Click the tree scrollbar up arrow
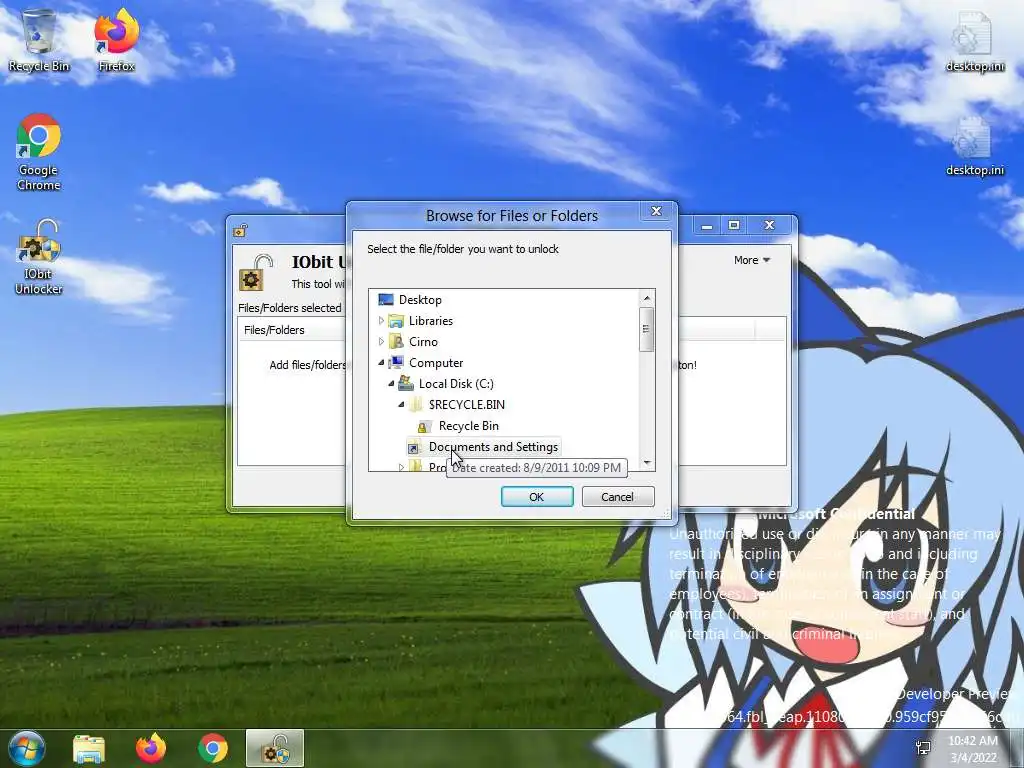 coord(647,298)
